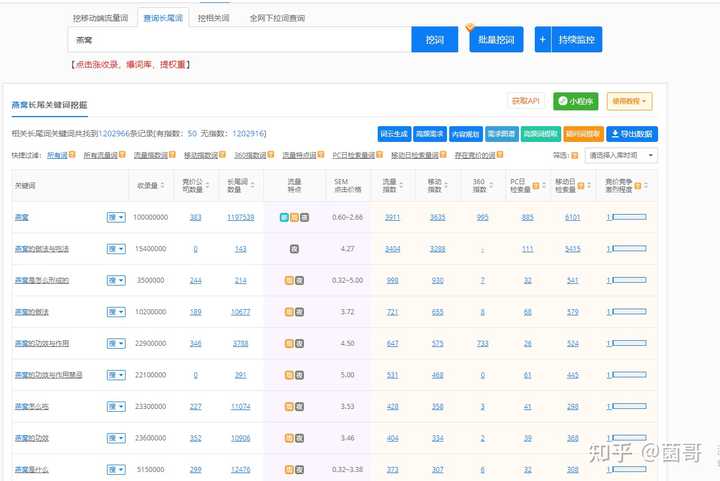The width and height of the screenshot is (720, 481).
Task: Sort by 竞价竞争激烈程度 column arrows
Action: (x=646, y=185)
